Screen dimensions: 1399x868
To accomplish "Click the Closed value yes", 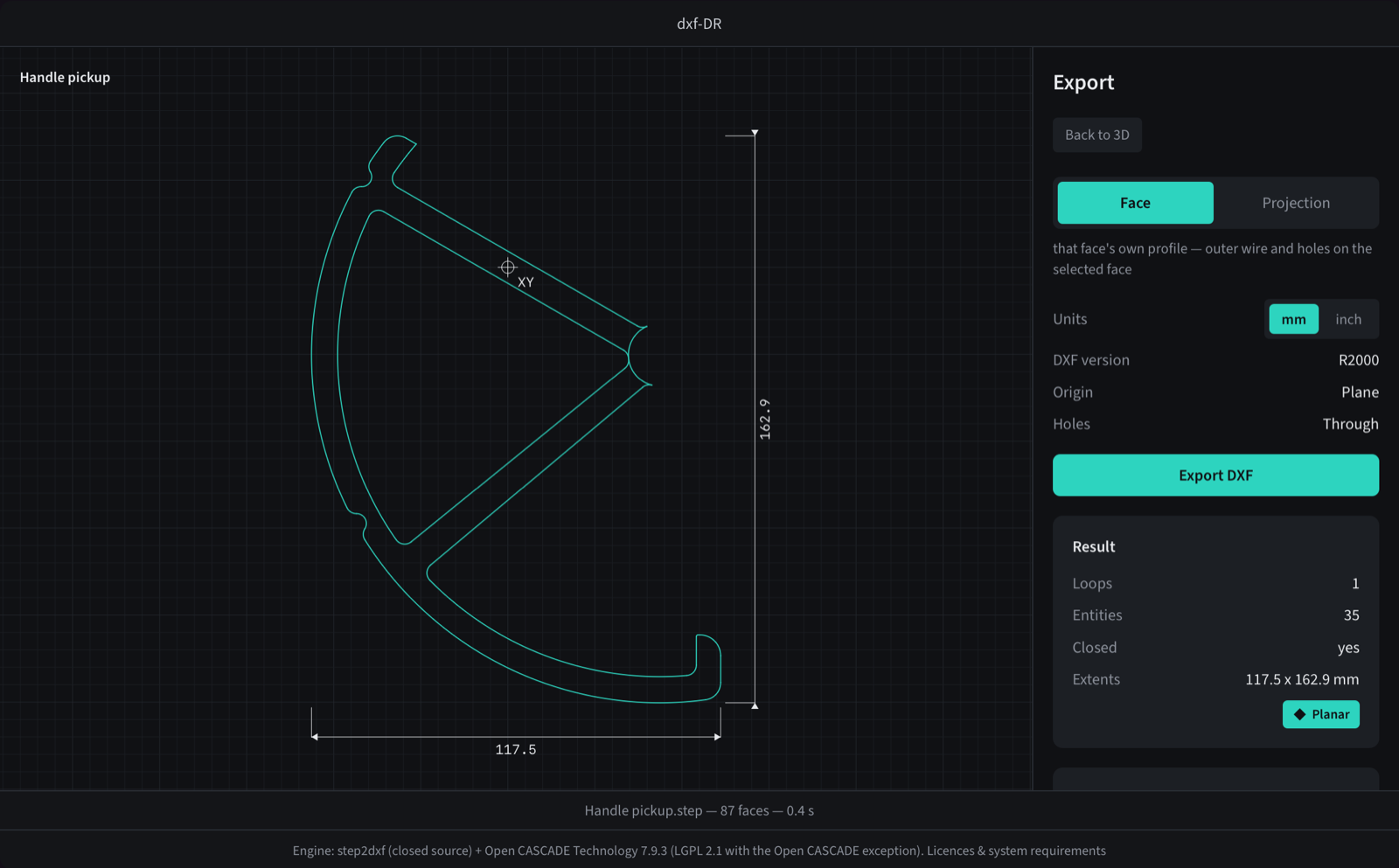I will [x=1348, y=648].
